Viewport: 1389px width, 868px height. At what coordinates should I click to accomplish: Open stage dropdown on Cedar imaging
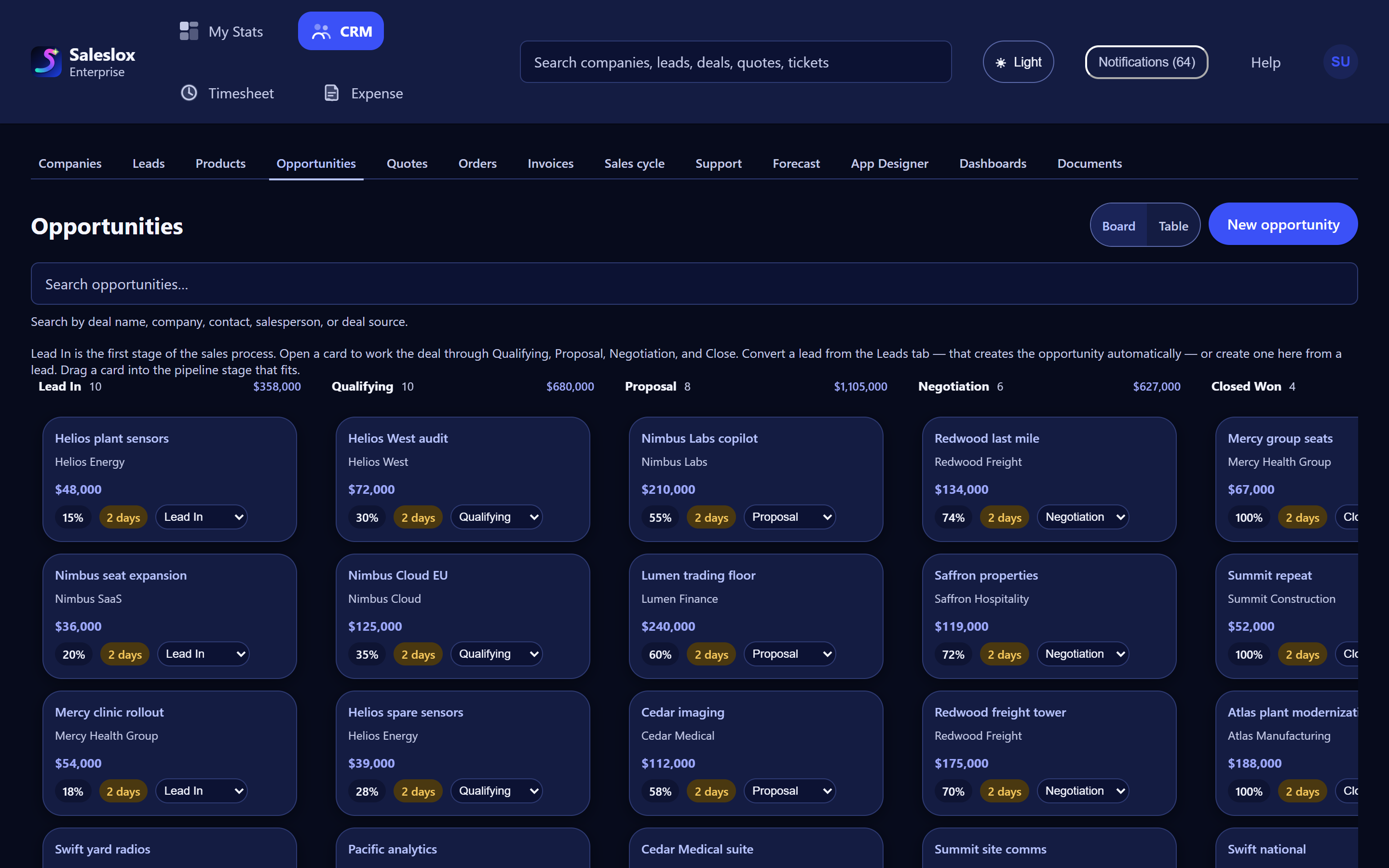790,791
